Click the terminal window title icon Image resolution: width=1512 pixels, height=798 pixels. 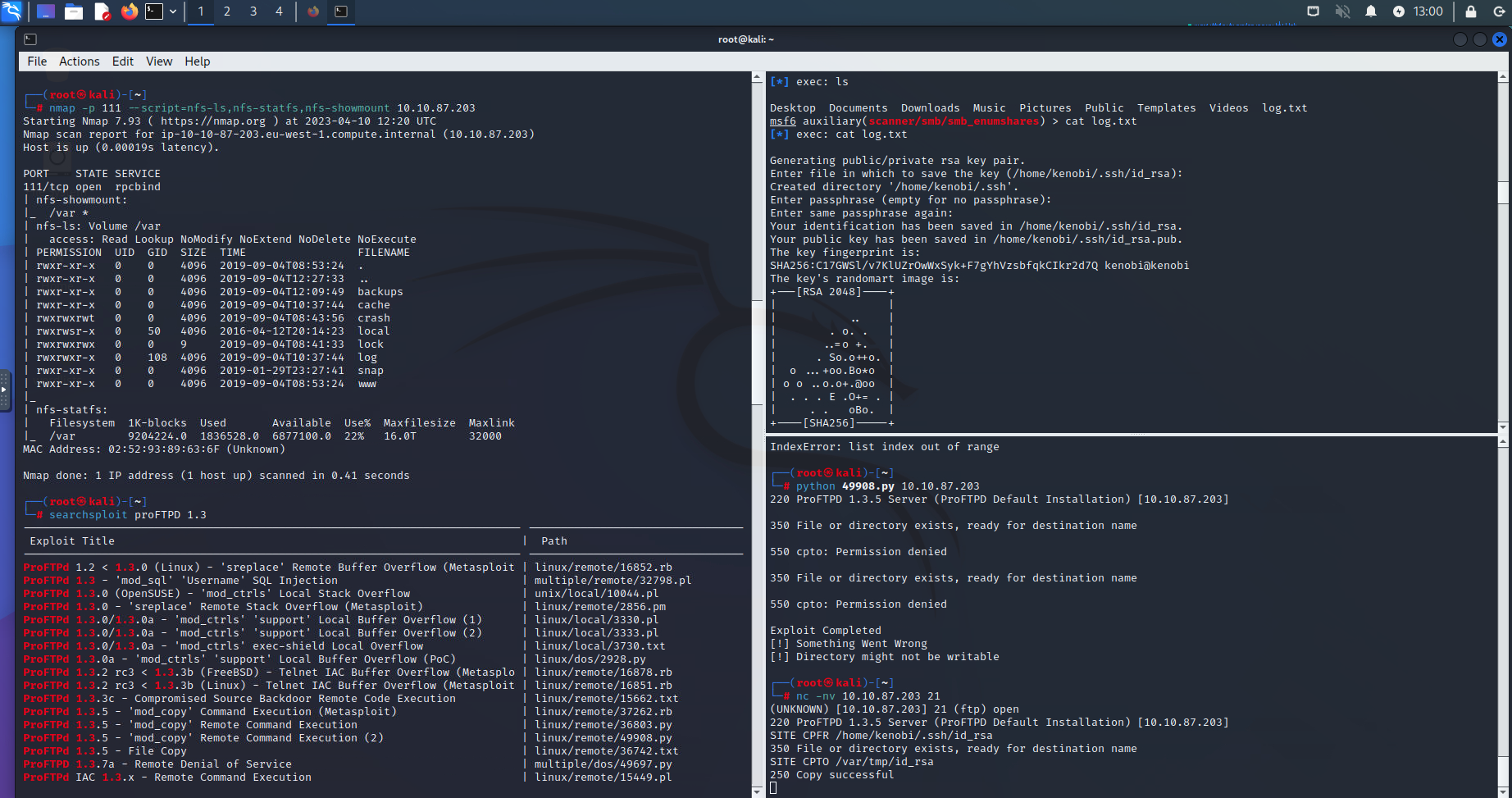pos(30,39)
